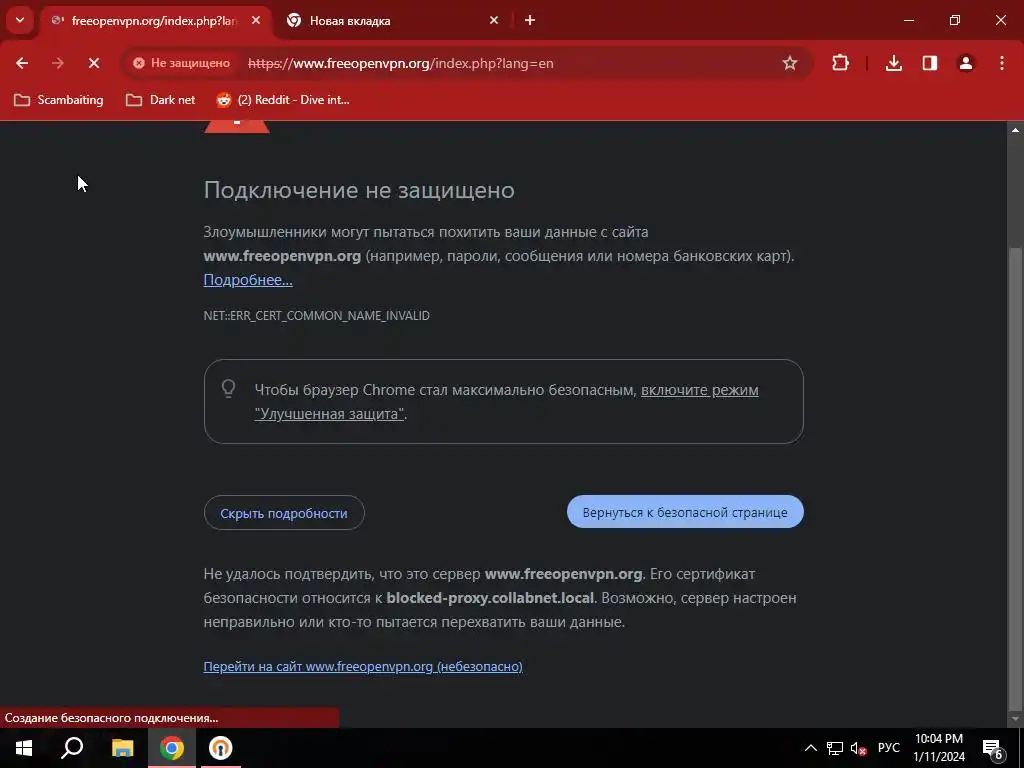Click the network tray icon
1024x768 pixels.
835,748
